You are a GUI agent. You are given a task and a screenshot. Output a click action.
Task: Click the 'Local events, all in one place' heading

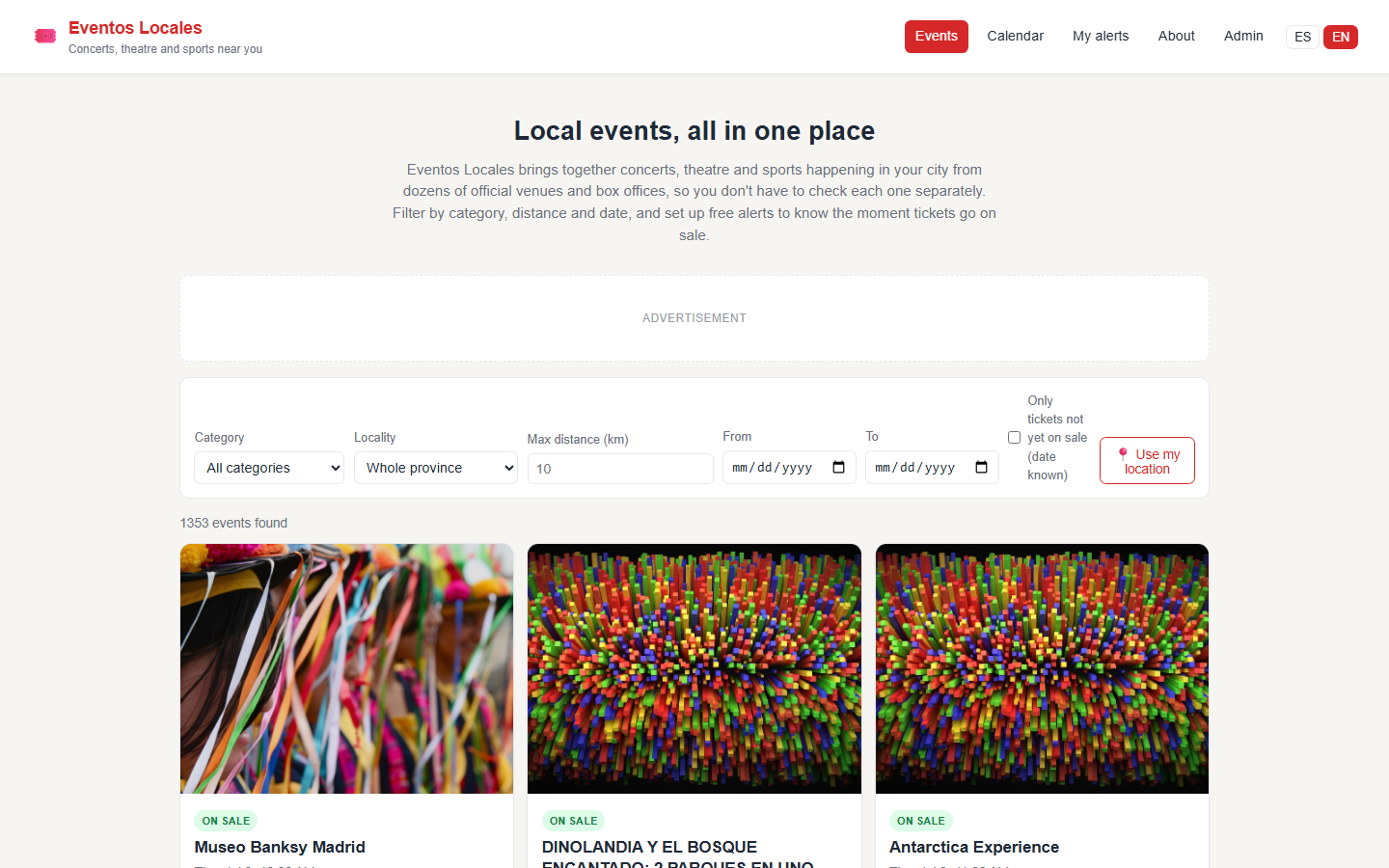click(694, 130)
